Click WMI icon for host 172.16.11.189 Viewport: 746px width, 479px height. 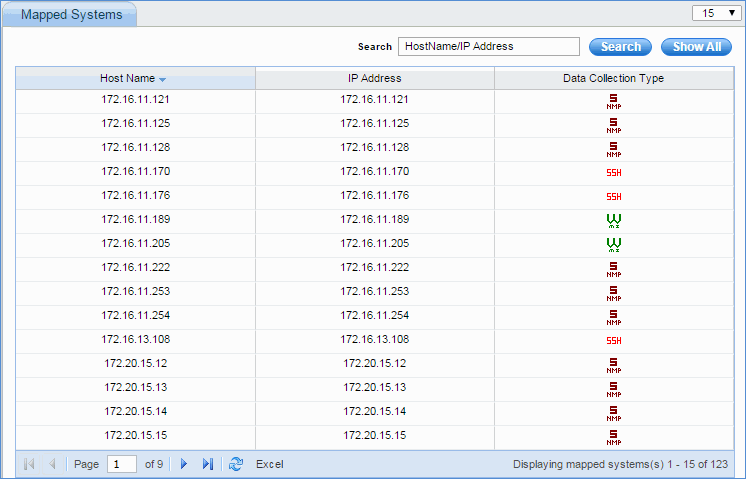(613, 221)
